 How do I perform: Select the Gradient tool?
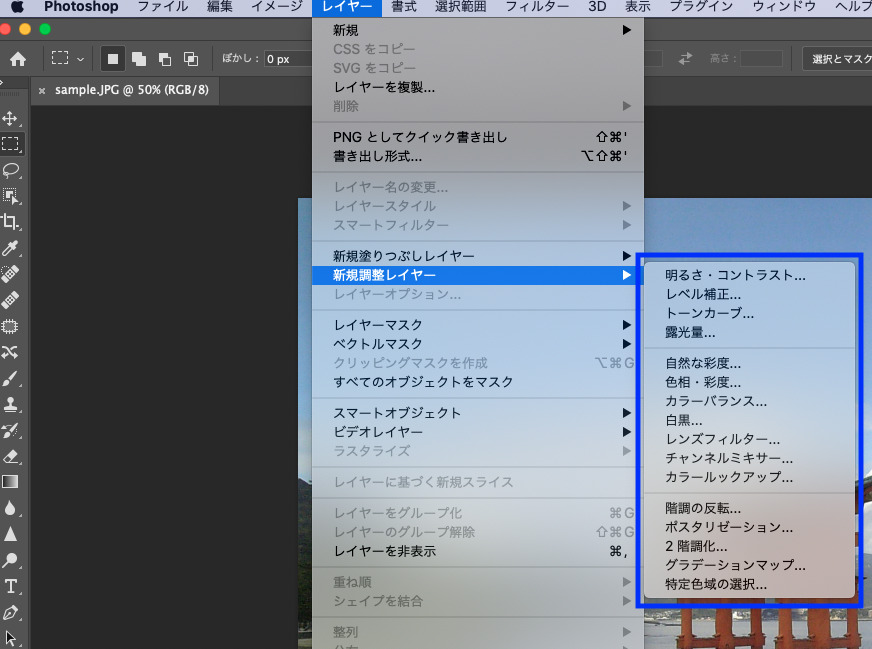pos(10,482)
